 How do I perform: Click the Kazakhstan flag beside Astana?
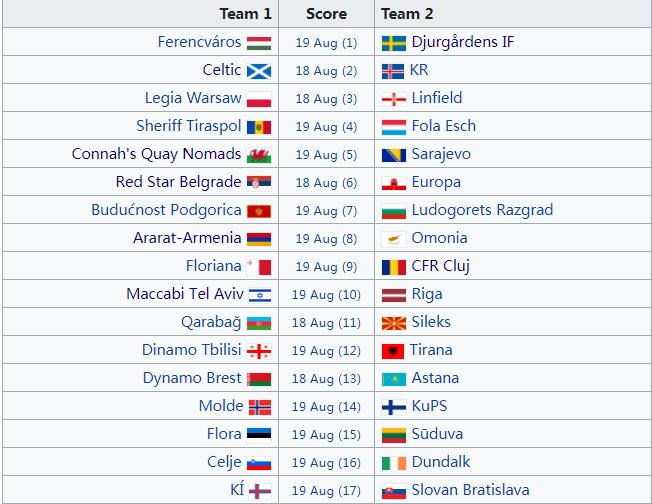pos(393,379)
